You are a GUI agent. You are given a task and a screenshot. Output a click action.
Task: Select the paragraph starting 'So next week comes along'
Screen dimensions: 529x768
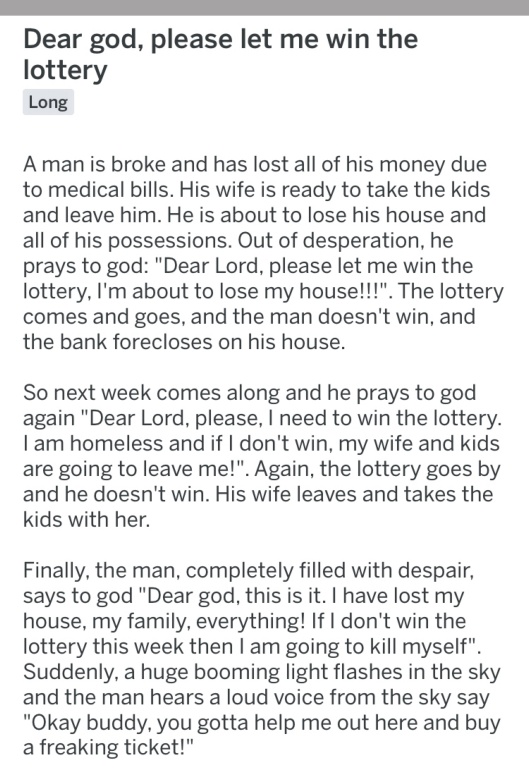coord(262,456)
